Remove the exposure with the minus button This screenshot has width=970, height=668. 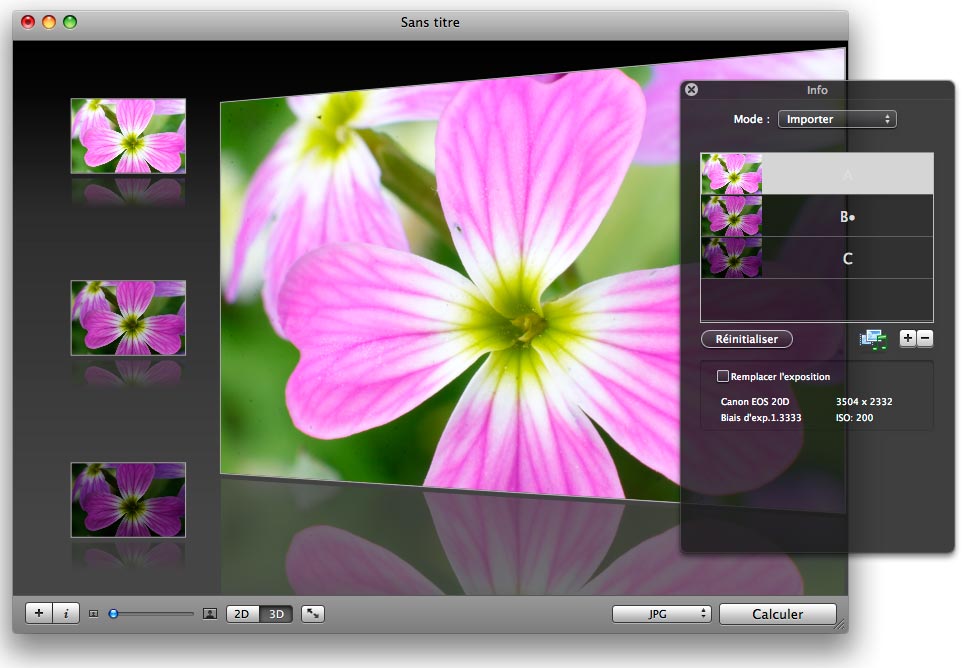925,338
